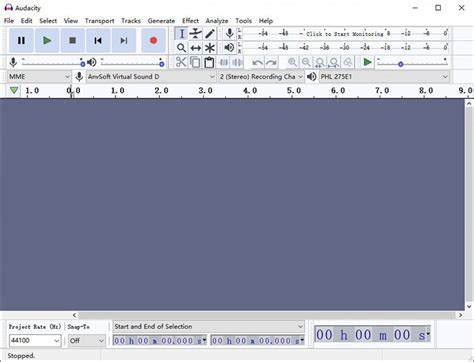Viewport: 474px width, 362px height.
Task: Choose the Zoom magnifier tool
Action: point(181,48)
